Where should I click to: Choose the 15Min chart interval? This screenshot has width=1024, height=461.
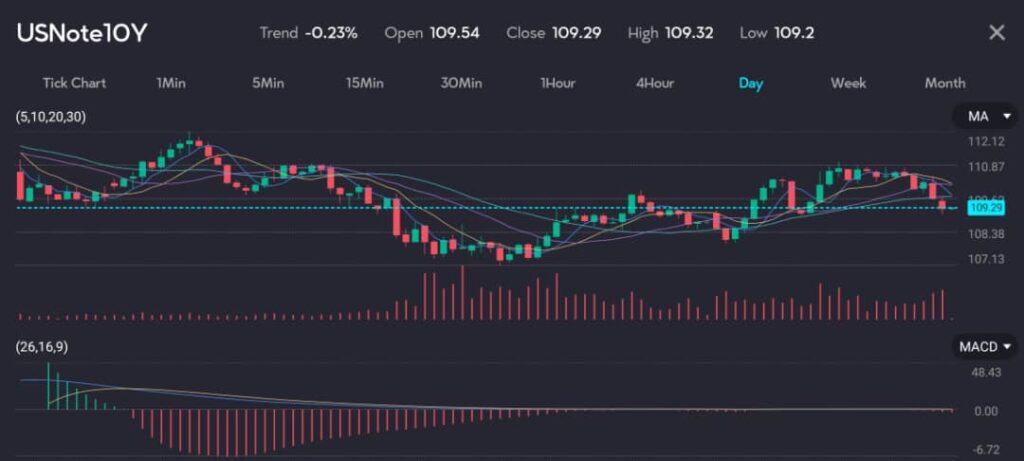pos(364,83)
